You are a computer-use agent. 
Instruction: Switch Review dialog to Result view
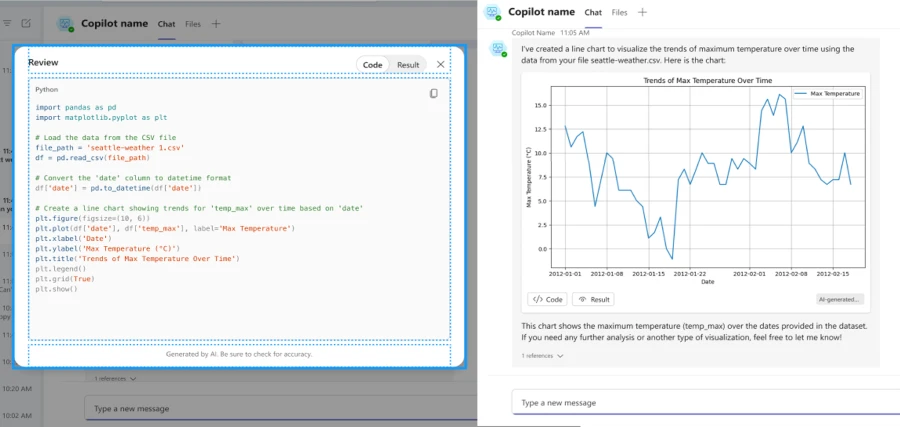[x=408, y=64]
